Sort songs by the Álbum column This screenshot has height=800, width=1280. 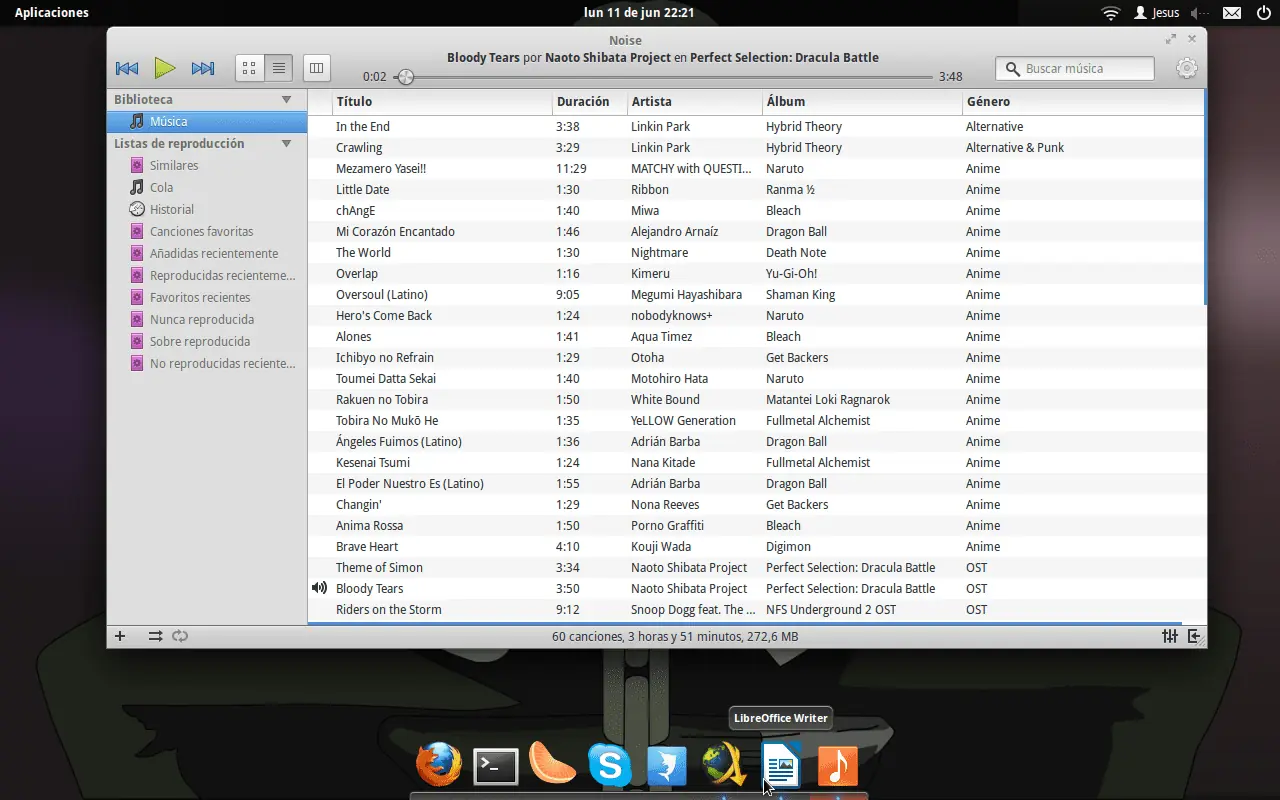pos(861,101)
